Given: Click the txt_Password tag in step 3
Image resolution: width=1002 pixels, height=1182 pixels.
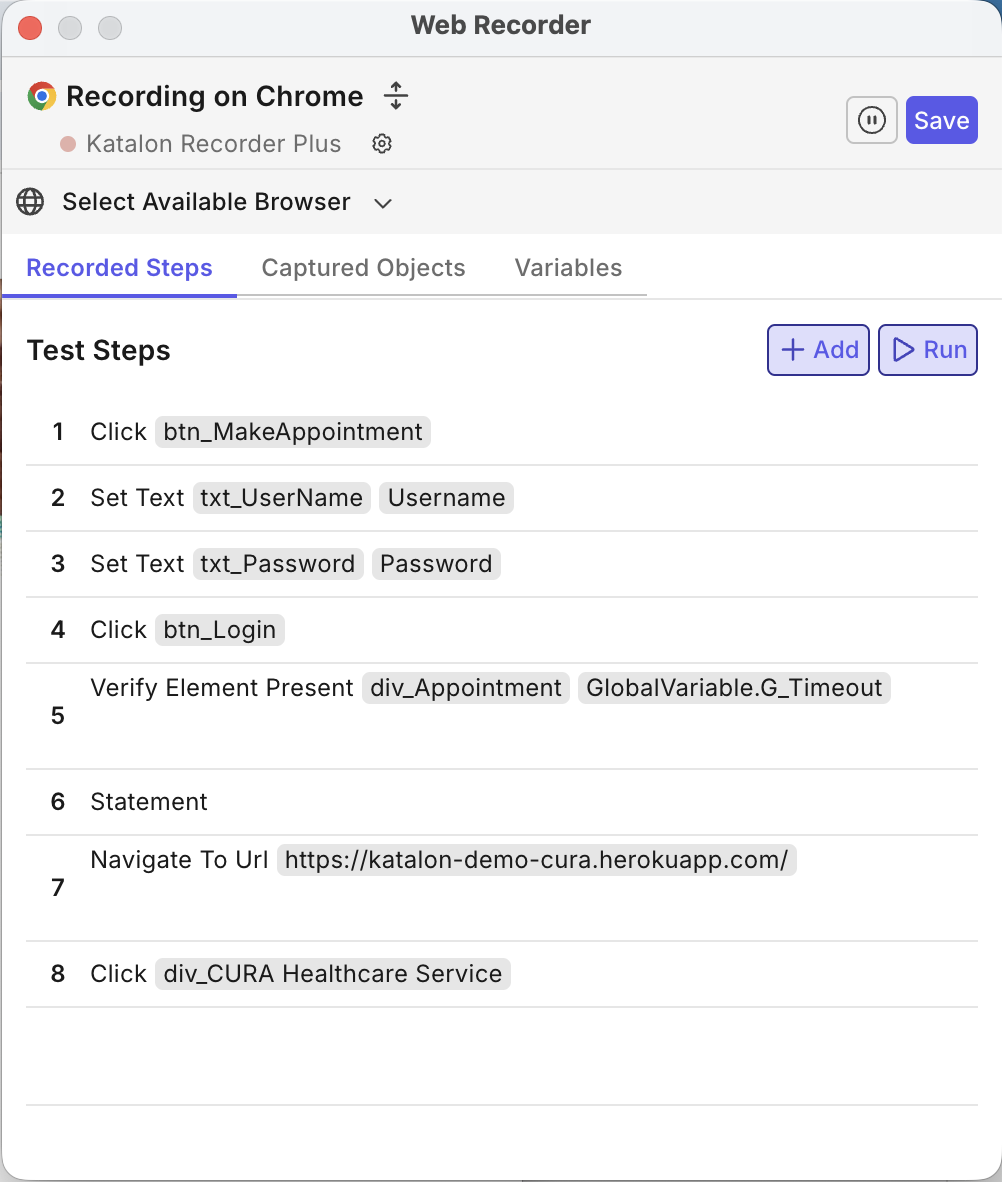Looking at the screenshot, I should pyautogui.click(x=278, y=563).
